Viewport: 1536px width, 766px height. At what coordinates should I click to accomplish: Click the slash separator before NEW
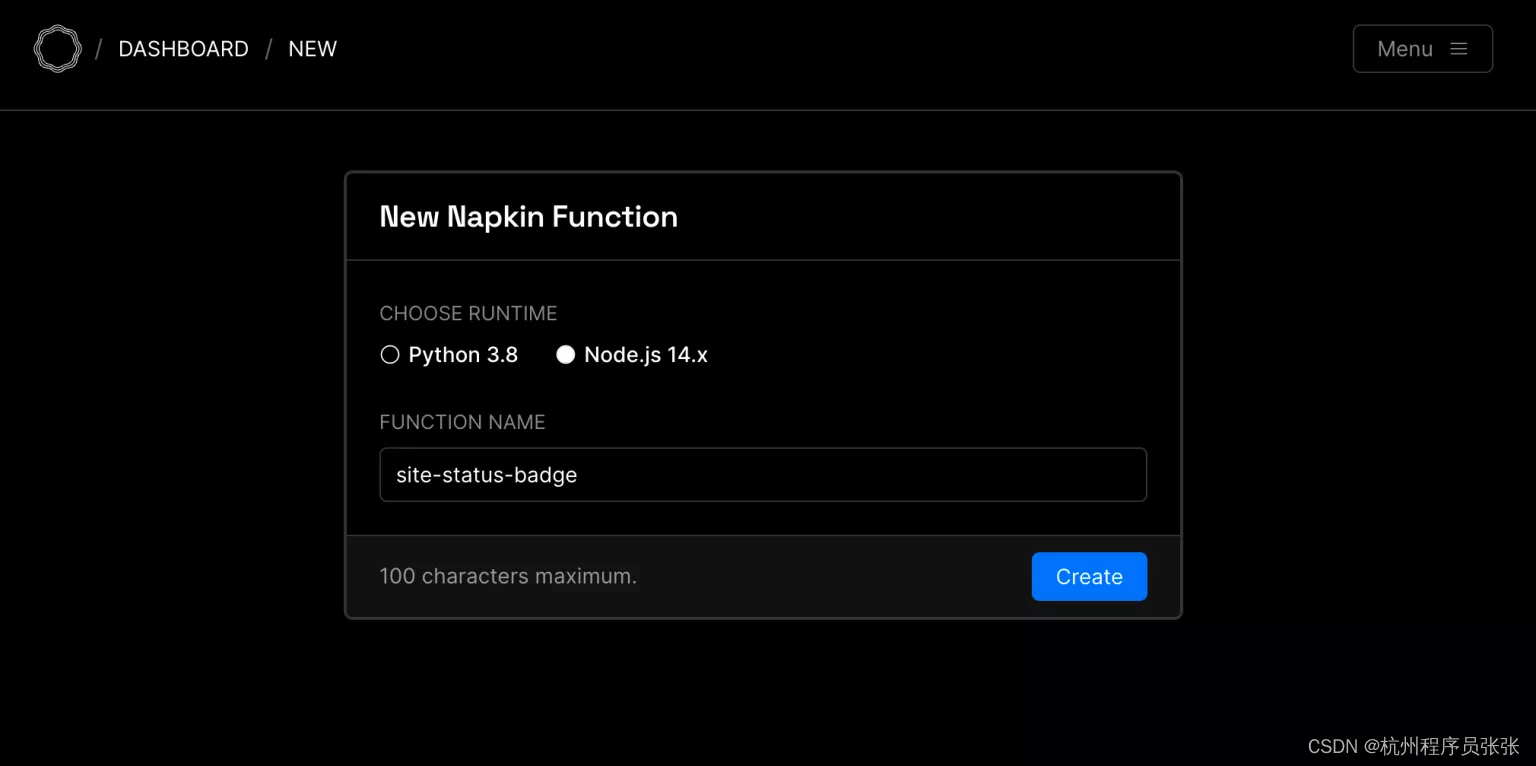268,49
